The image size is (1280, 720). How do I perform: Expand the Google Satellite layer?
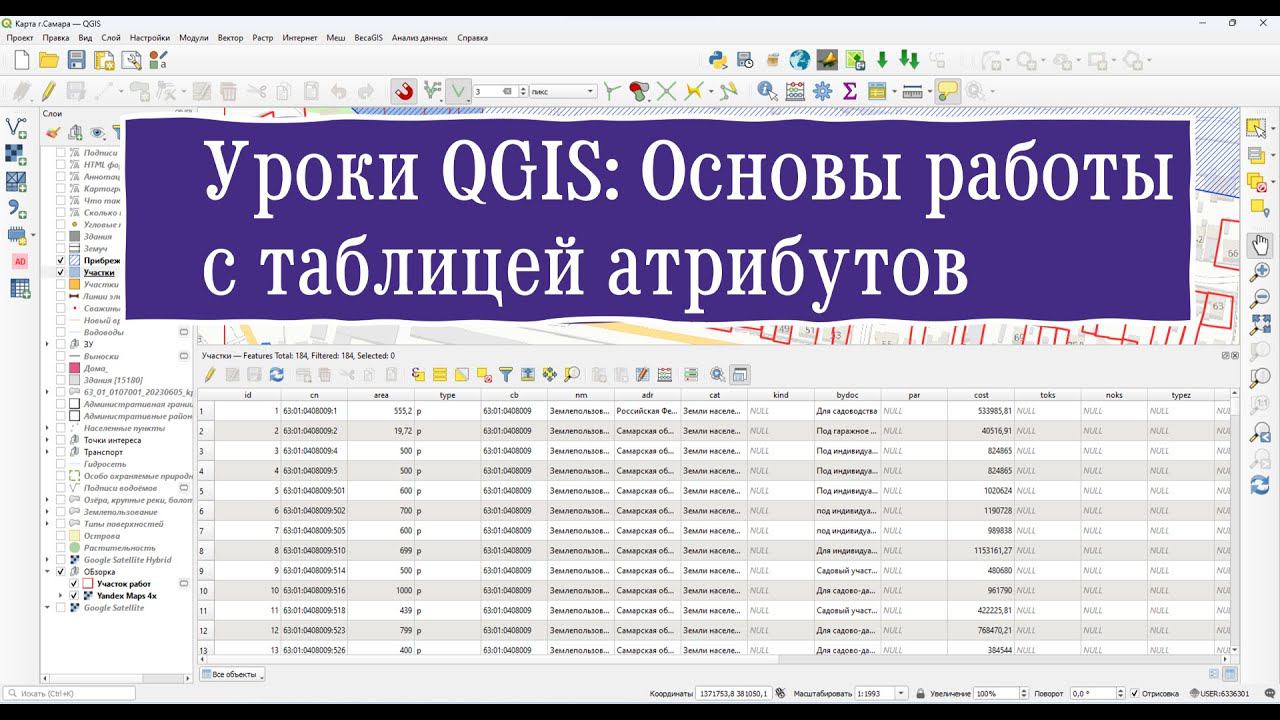(47, 608)
